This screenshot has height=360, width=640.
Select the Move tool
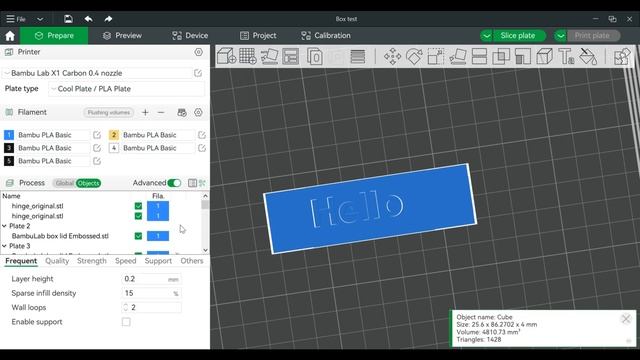point(392,56)
